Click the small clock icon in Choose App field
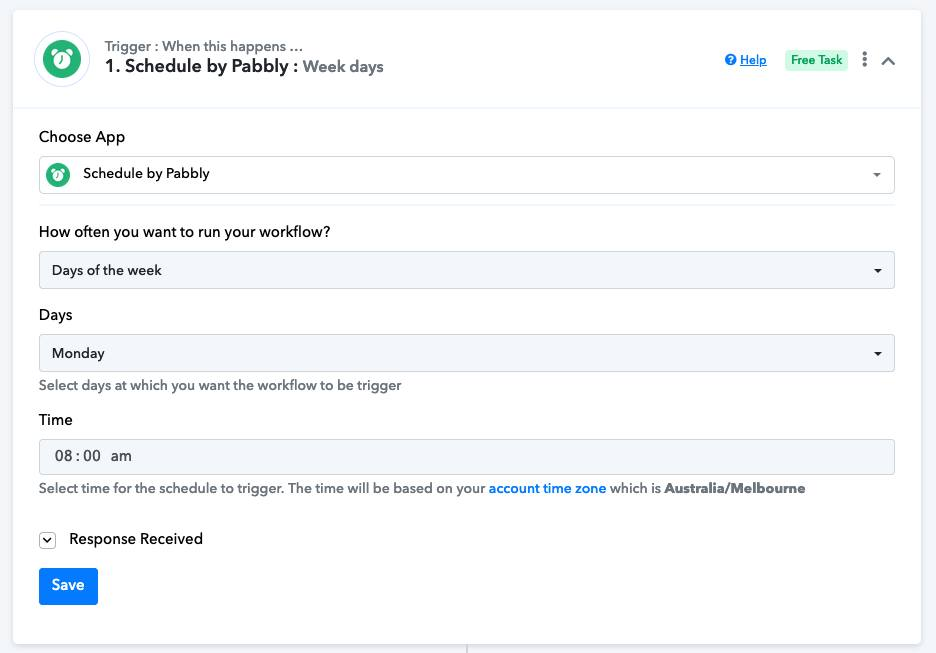This screenshot has height=653, width=936. pos(58,175)
